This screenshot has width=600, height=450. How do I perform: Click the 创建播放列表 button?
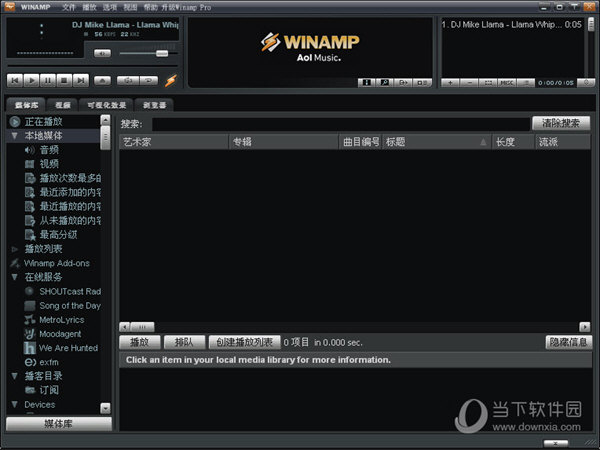click(244, 342)
